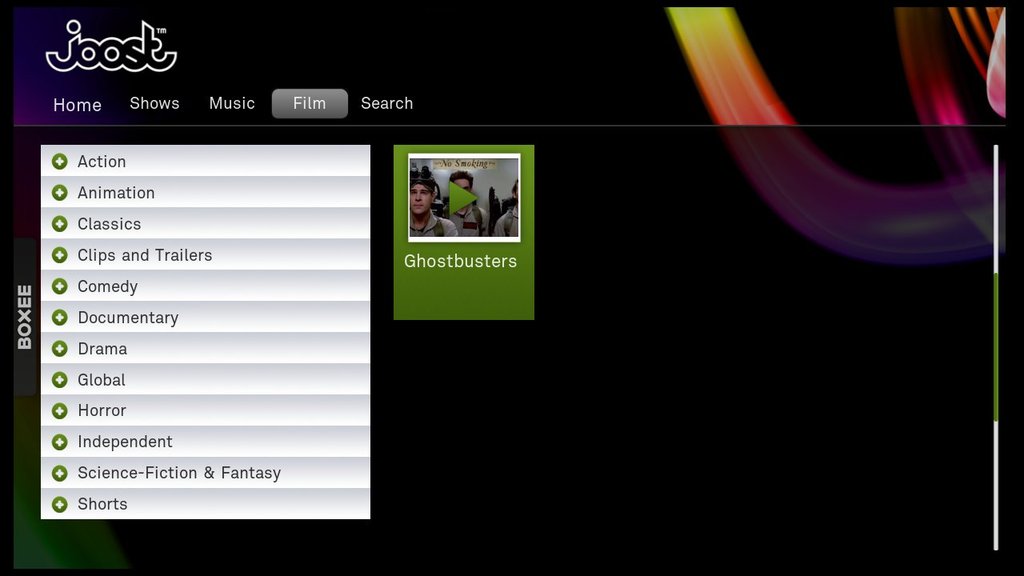Expand the Global genre plus icon
Image resolution: width=1024 pixels, height=576 pixels.
coord(59,379)
